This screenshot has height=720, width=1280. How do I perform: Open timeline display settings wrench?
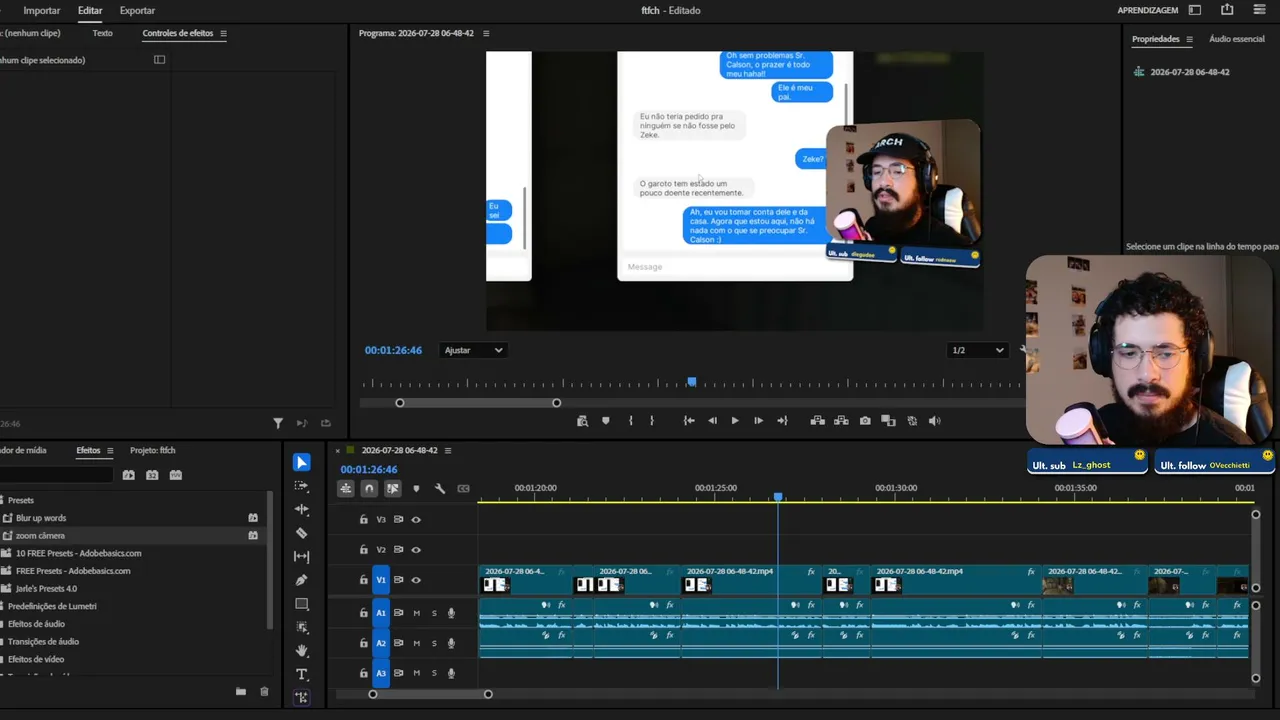point(440,488)
